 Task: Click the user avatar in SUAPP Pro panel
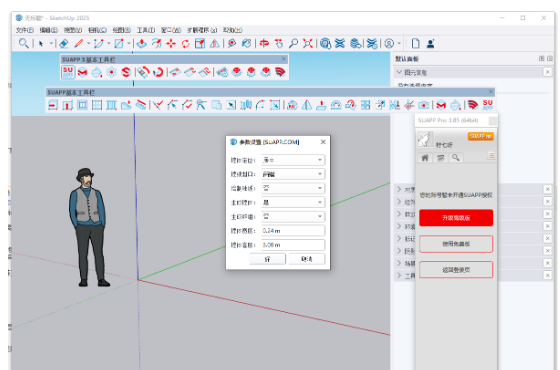coord(425,139)
